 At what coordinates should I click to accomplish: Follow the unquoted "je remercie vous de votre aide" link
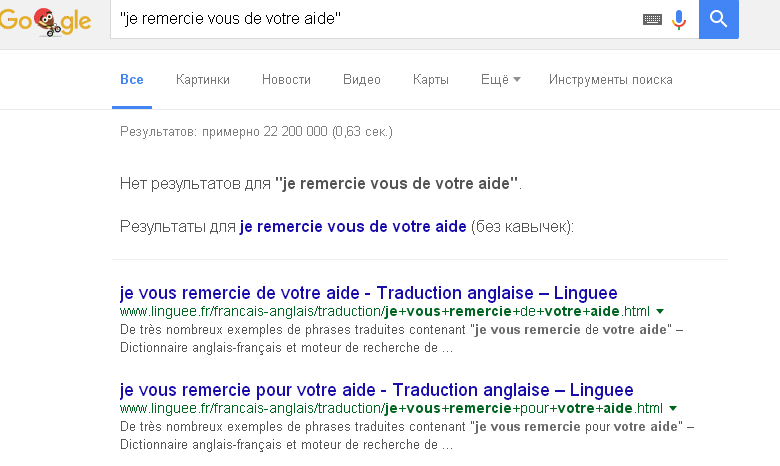(x=353, y=226)
